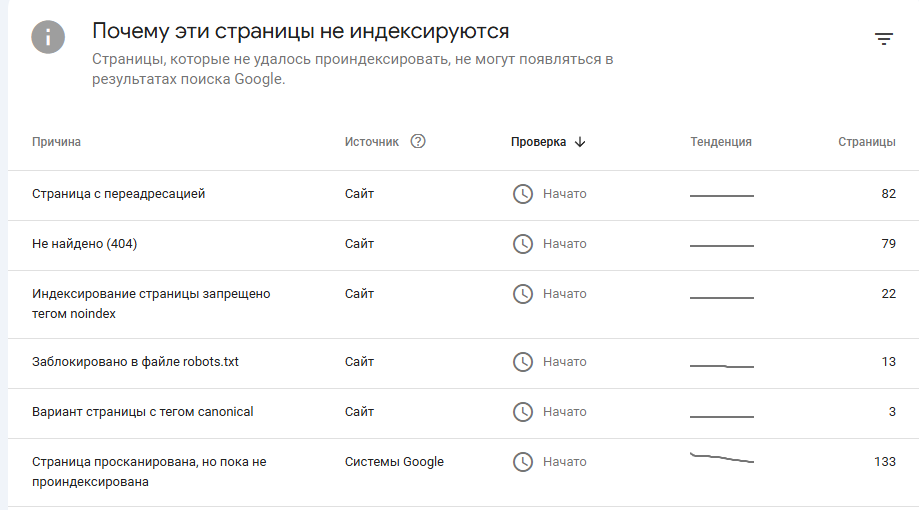Click heading Почему эти страницы не индексируются
The height and width of the screenshot is (510, 919).
[x=300, y=31]
